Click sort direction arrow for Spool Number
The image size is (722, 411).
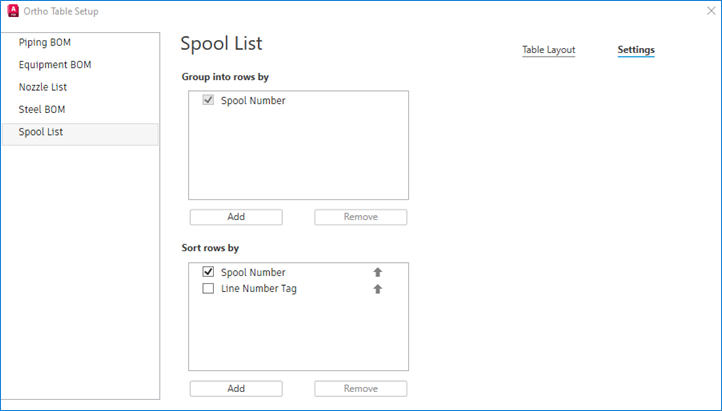(x=378, y=272)
